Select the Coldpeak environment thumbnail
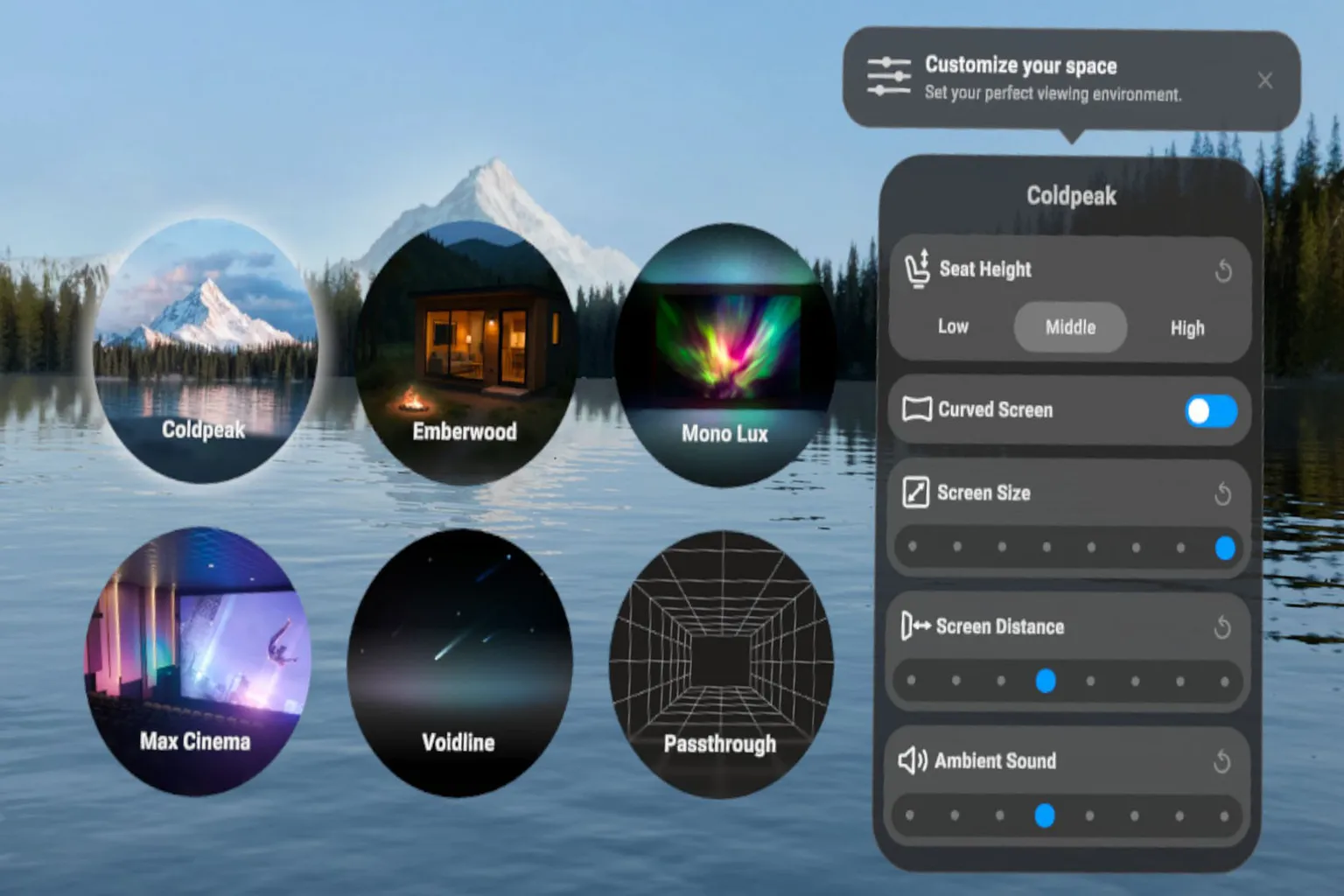Screen dimensions: 1344x896 (206, 351)
